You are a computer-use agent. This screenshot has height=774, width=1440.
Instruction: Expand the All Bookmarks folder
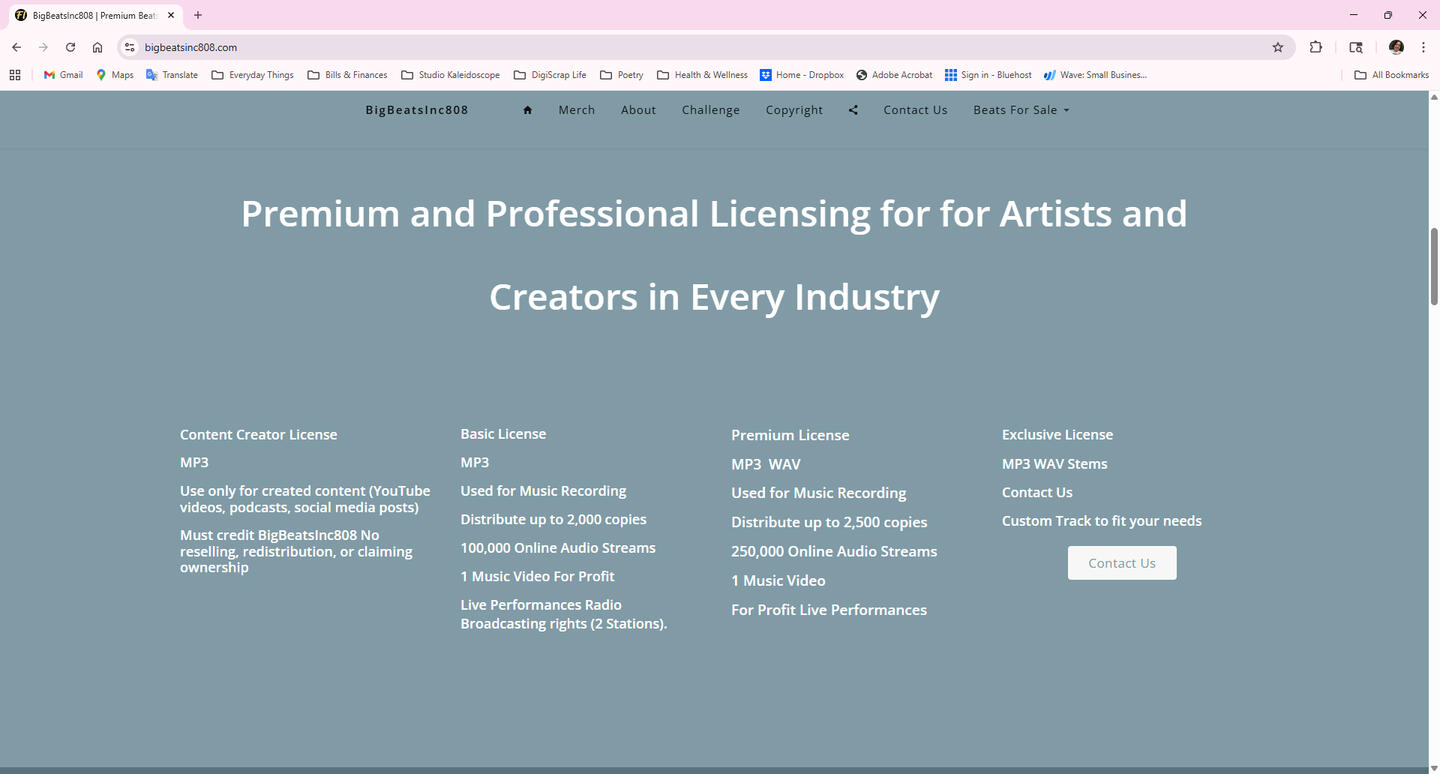[1391, 75]
